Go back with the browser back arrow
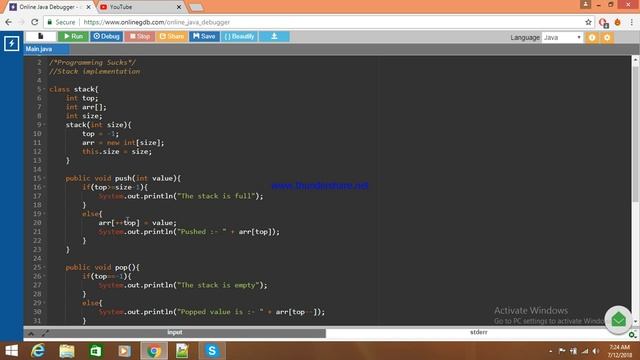 [9, 22]
